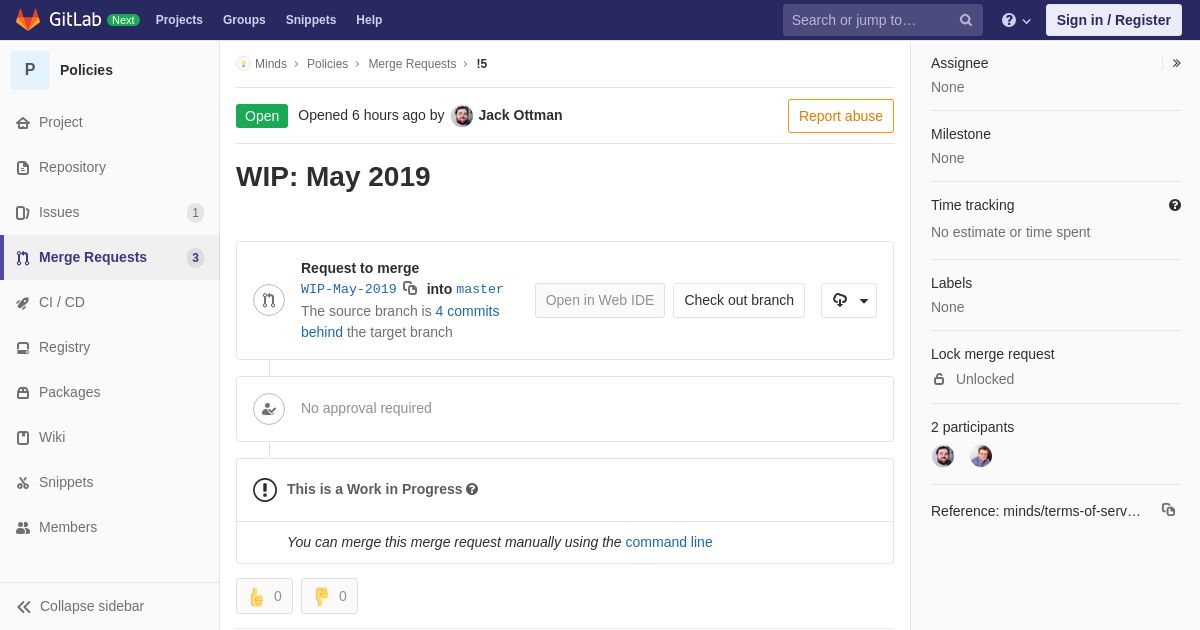Open Snippets in the top bar
Image resolution: width=1200 pixels, height=630 pixels.
(311, 20)
